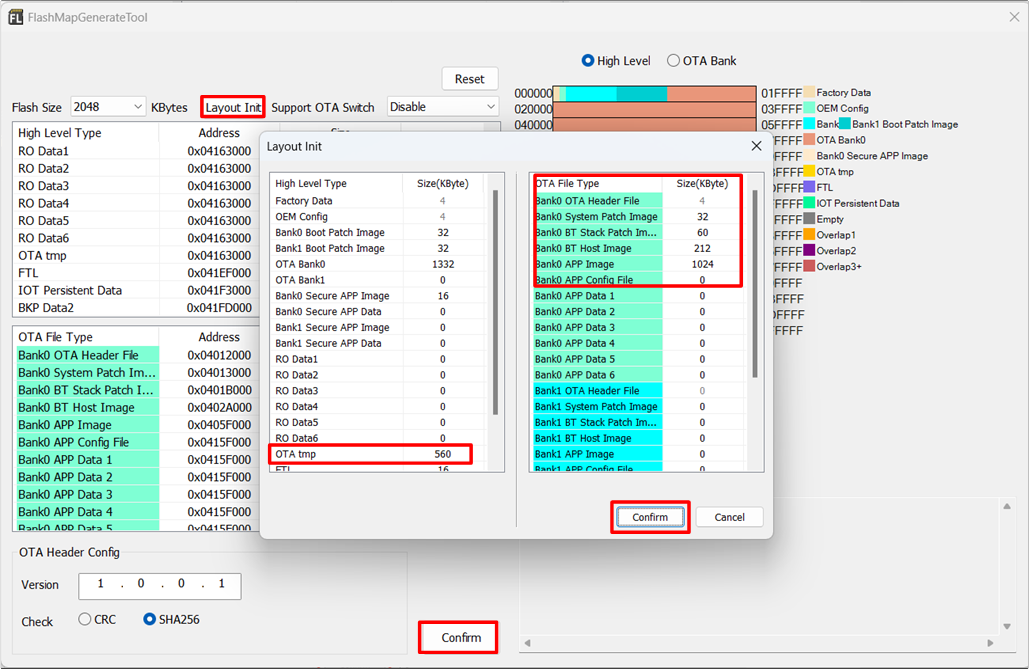This screenshot has height=669, width=1029.
Task: Click the Bank1 Boot Patch Image legend swatch
Action: [845, 123]
